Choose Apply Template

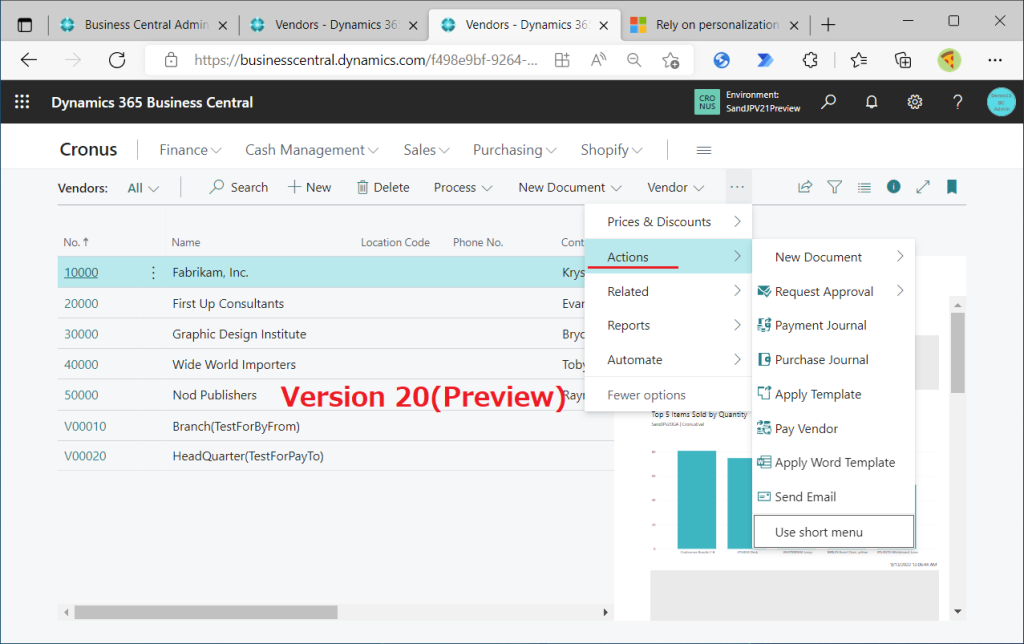[833, 394]
